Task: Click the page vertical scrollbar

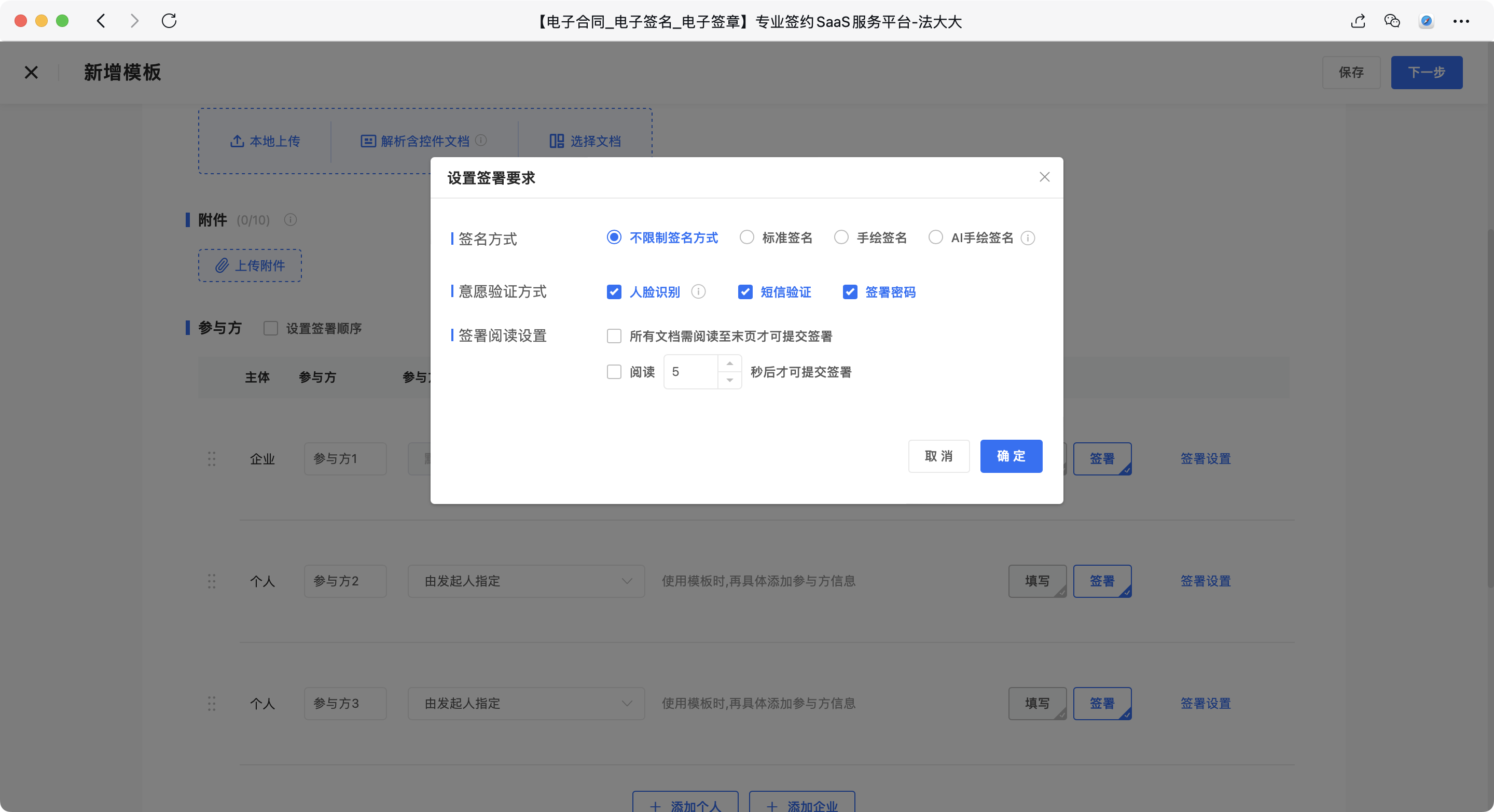Action: 1490,409
